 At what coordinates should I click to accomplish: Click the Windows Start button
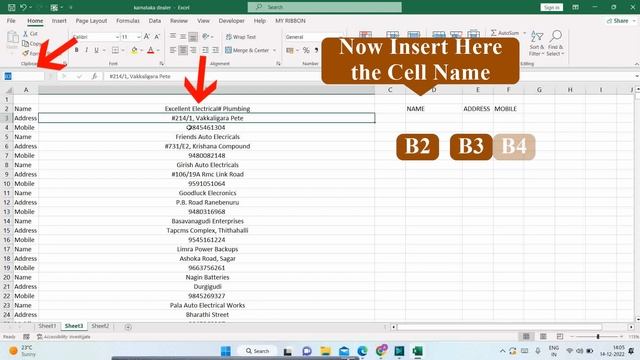[x=225, y=351]
